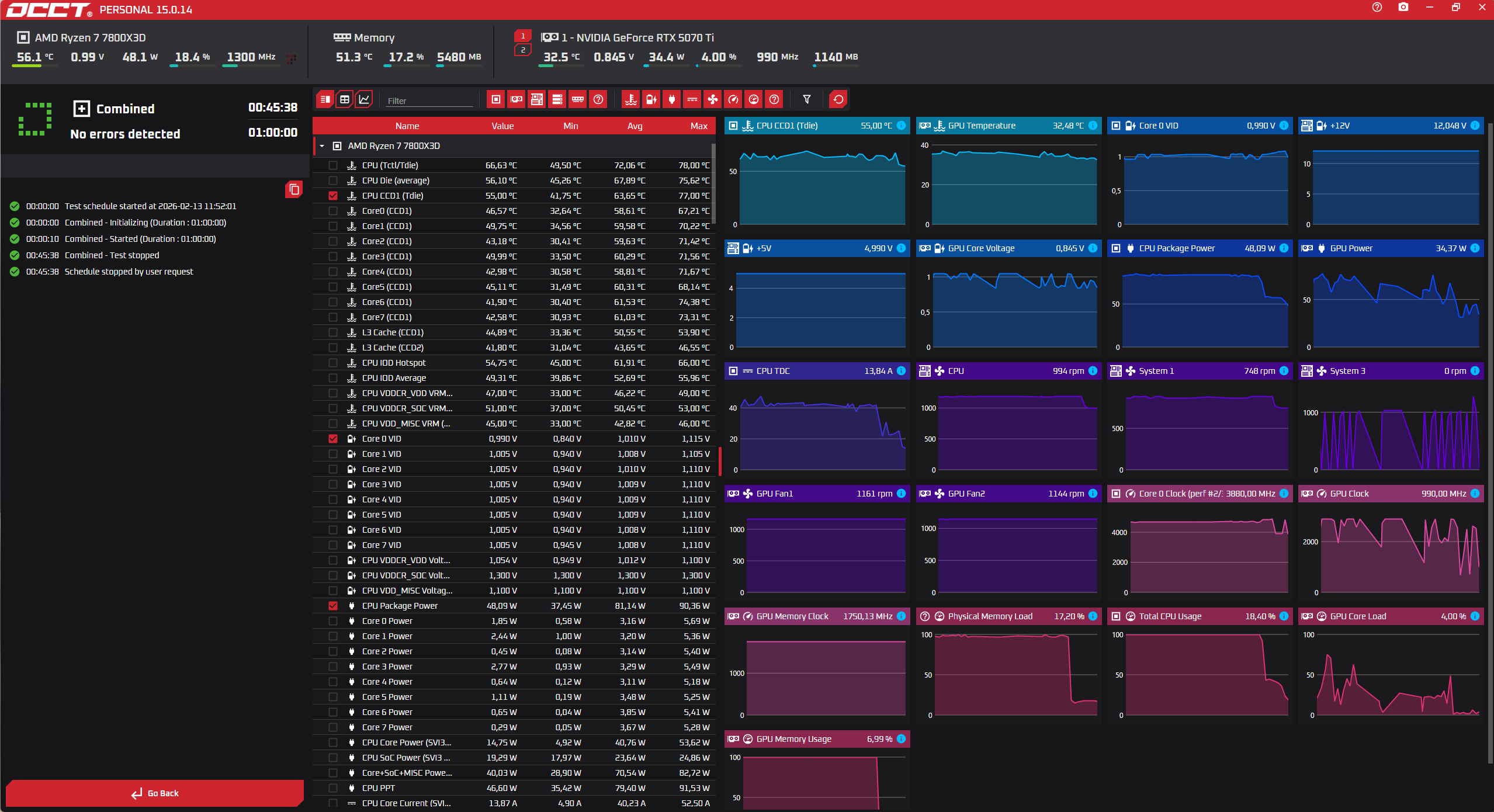This screenshot has width=1494, height=812.
Task: Toggle the temperature sensor filter icon
Action: pyautogui.click(x=630, y=99)
